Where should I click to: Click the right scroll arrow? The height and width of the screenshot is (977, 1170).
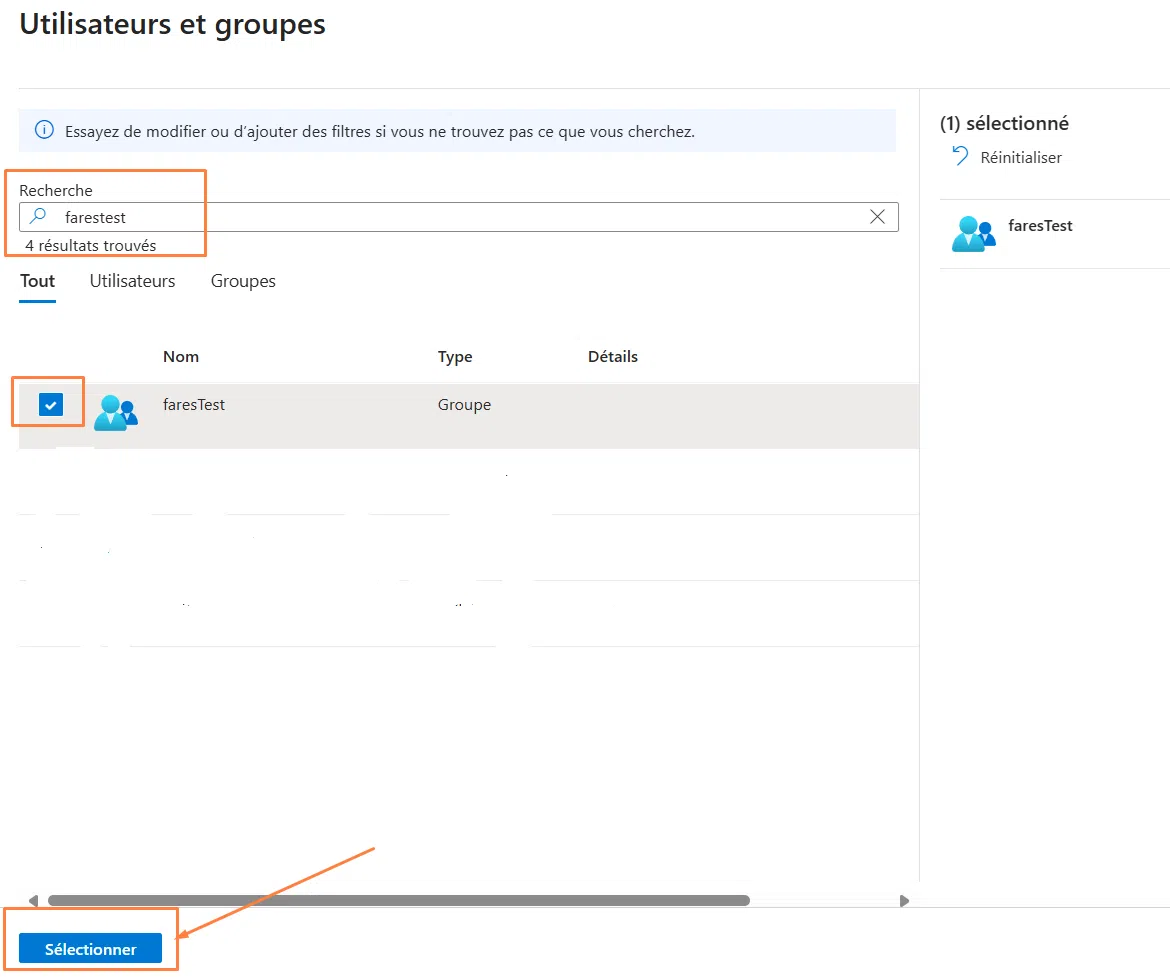(x=905, y=900)
